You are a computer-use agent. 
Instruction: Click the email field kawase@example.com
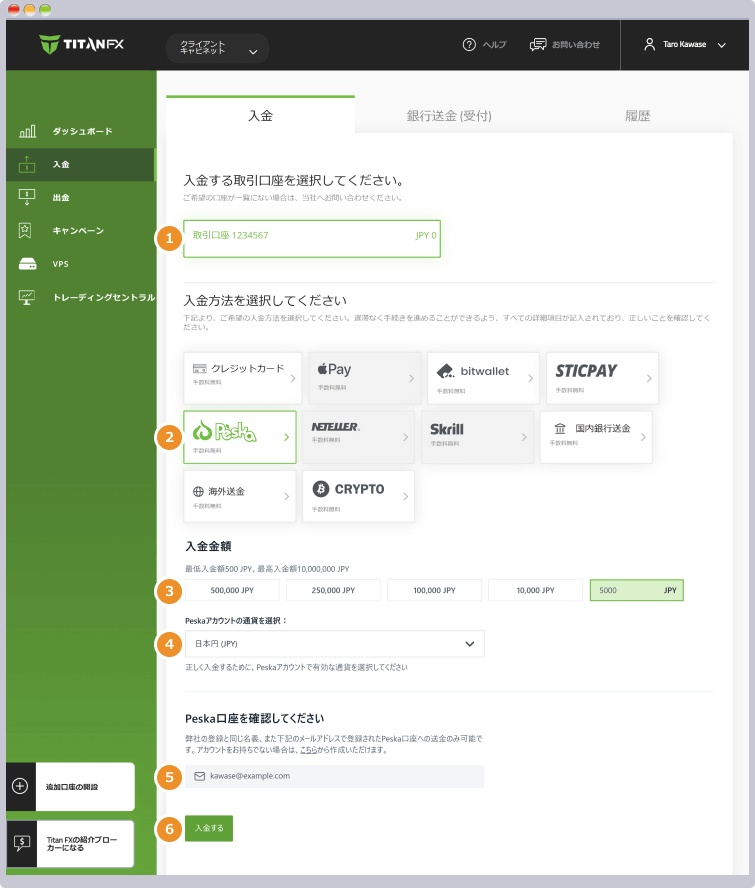335,776
